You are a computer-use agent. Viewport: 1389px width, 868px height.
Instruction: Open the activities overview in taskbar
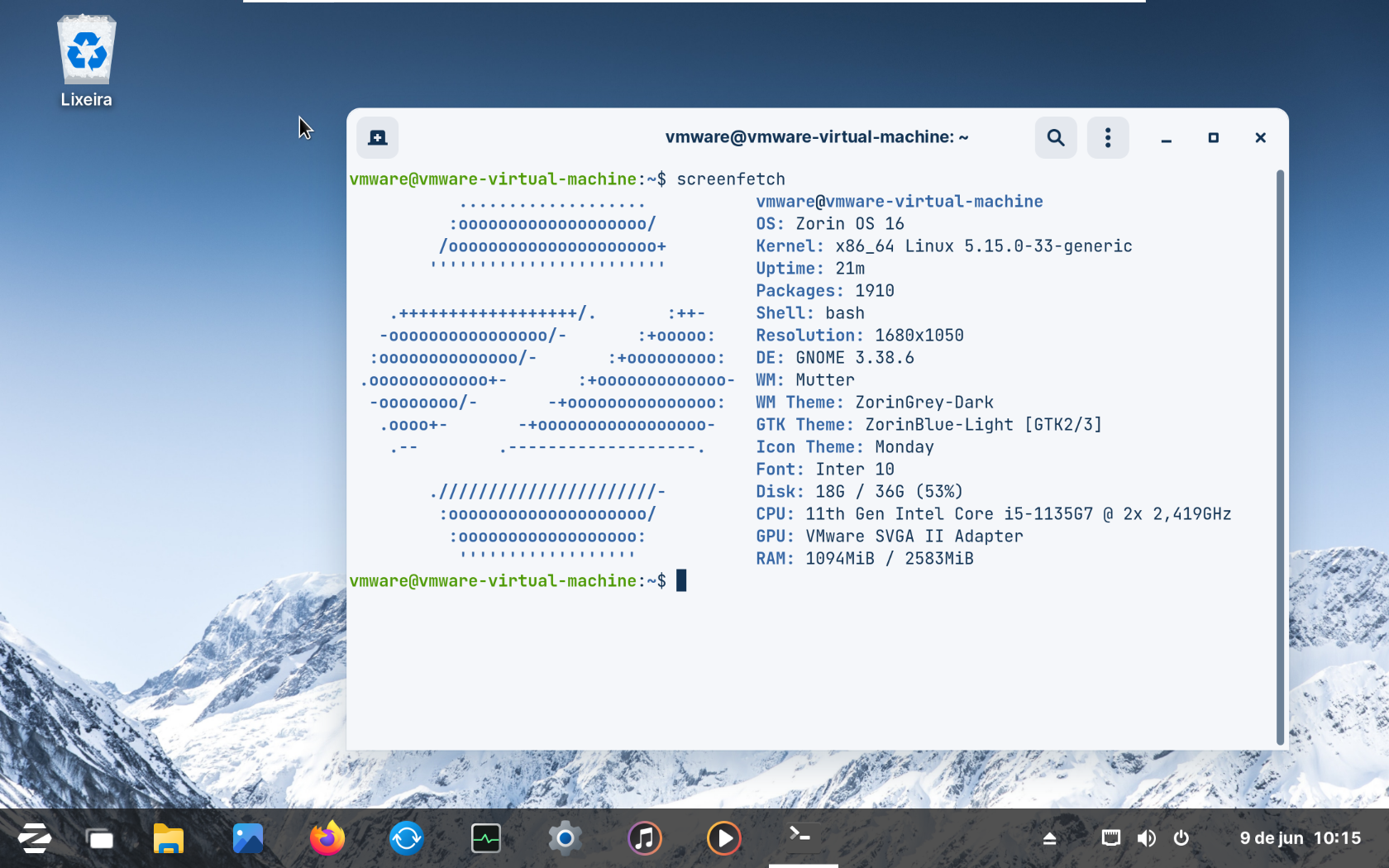coord(100,839)
